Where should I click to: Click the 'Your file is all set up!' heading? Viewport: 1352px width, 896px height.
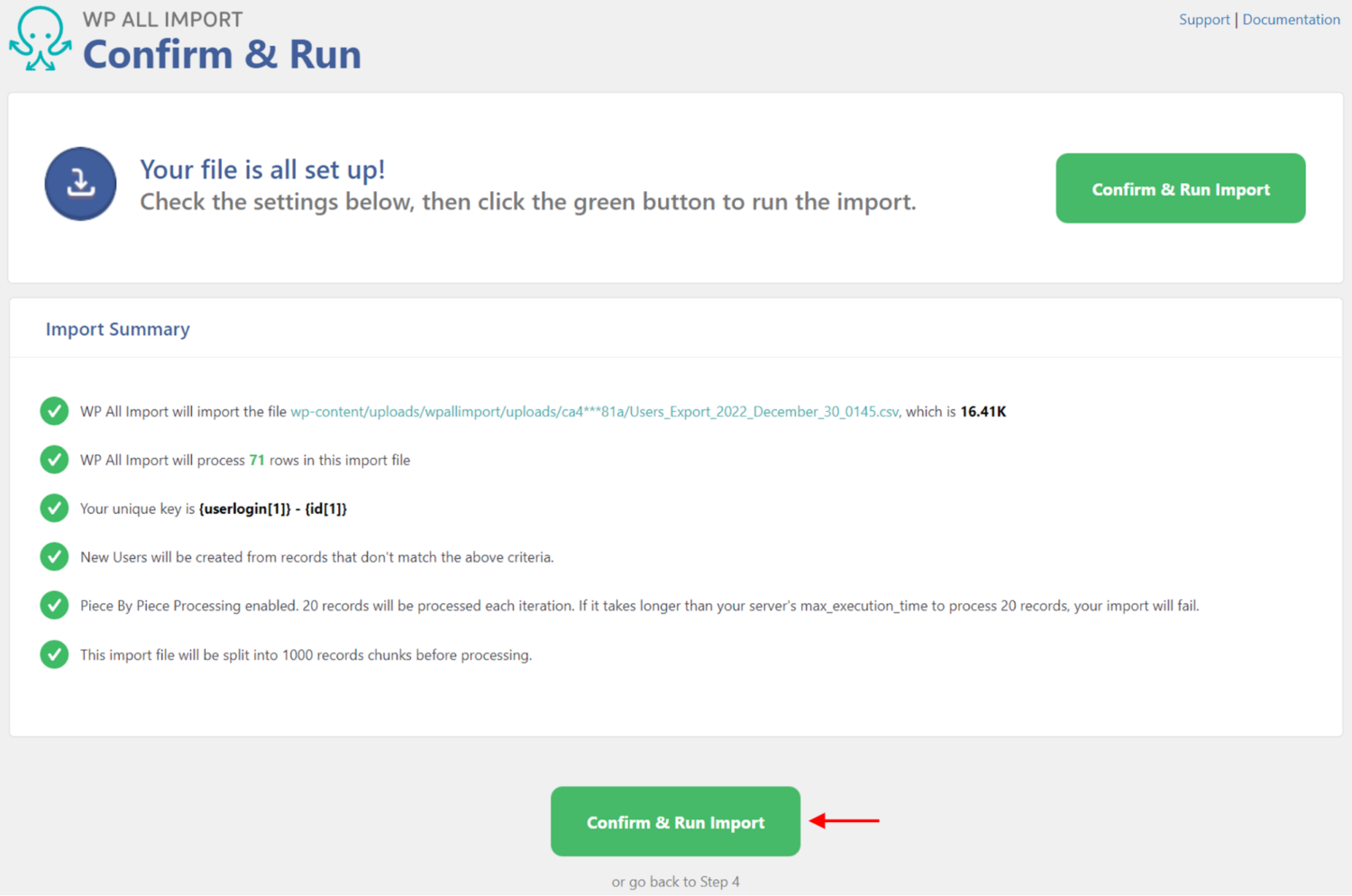tap(262, 169)
